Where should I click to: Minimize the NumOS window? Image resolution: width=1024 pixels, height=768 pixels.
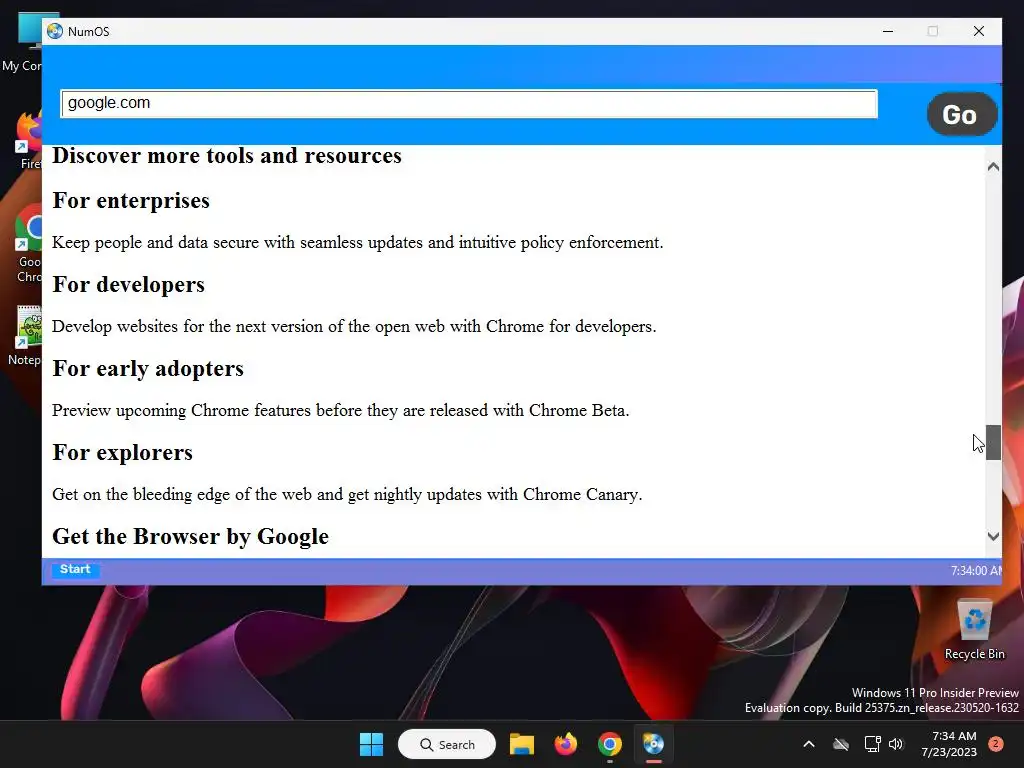[x=888, y=31]
